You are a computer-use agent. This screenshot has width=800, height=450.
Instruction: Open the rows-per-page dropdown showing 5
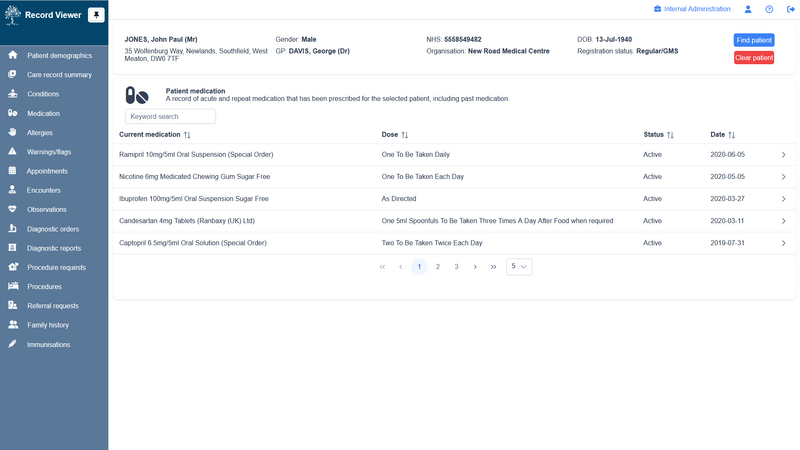(x=519, y=266)
